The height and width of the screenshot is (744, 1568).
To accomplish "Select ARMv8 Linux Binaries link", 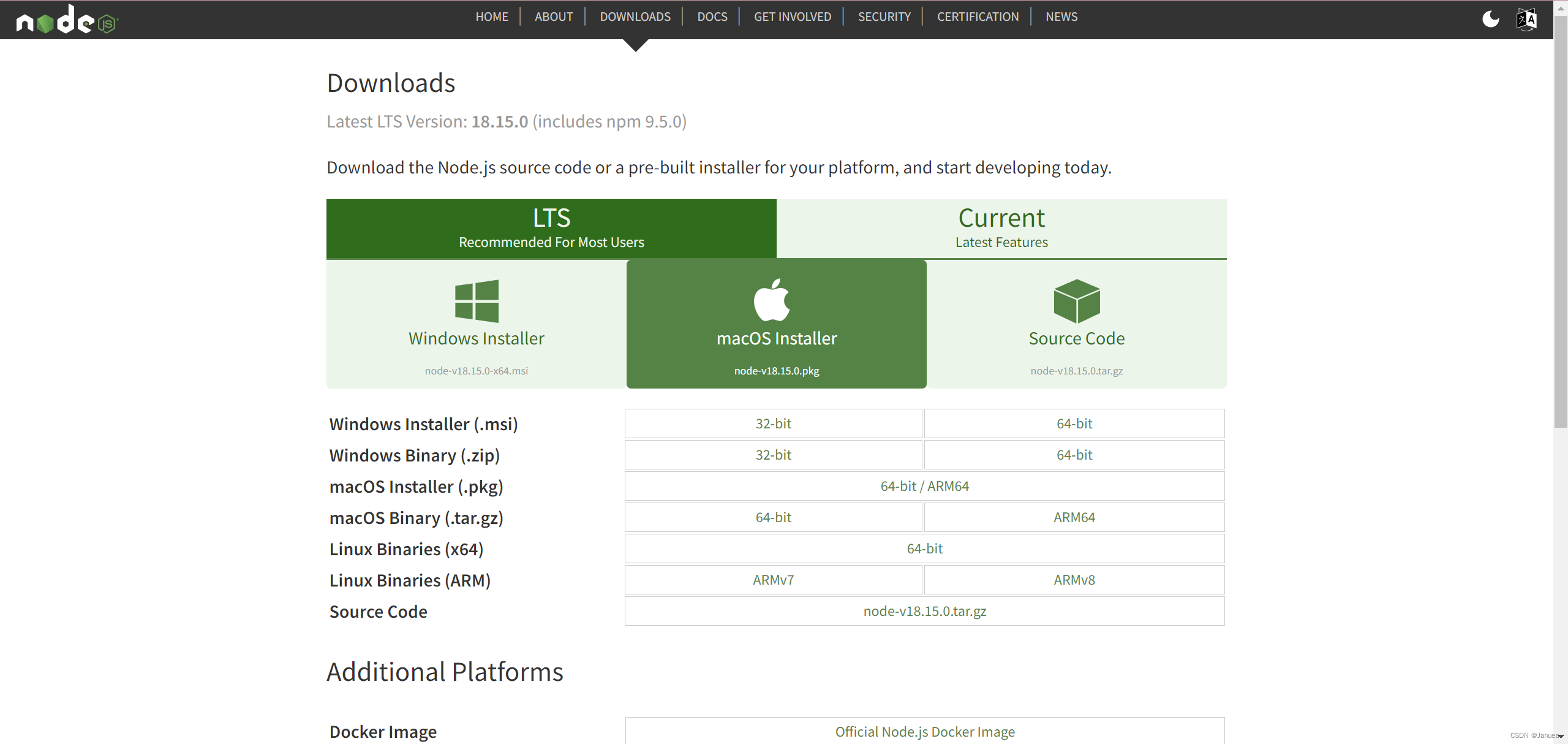I will pos(1074,580).
